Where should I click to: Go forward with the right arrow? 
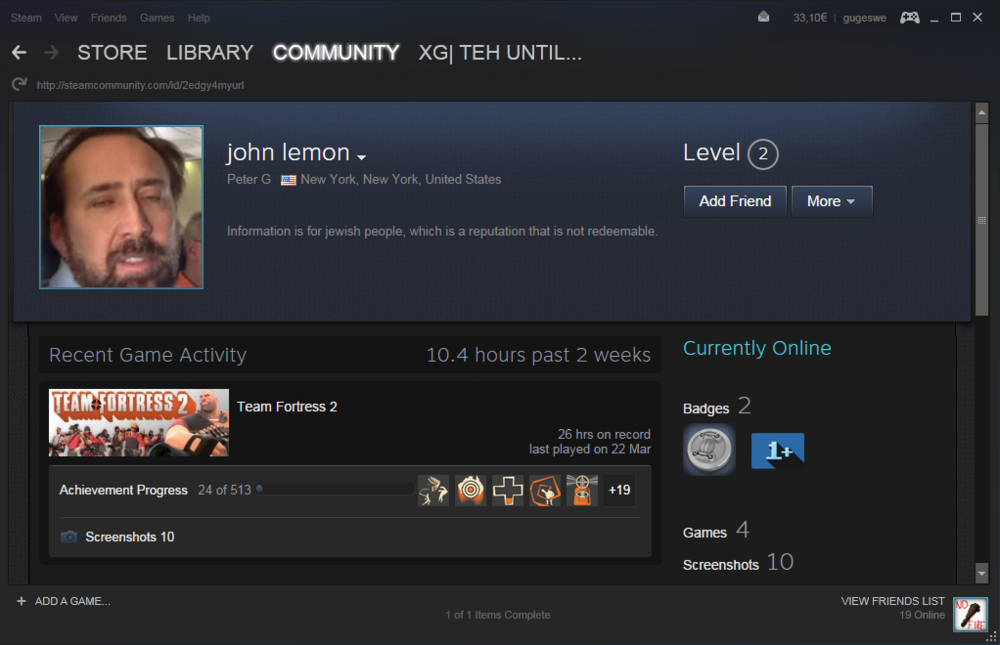(52, 52)
